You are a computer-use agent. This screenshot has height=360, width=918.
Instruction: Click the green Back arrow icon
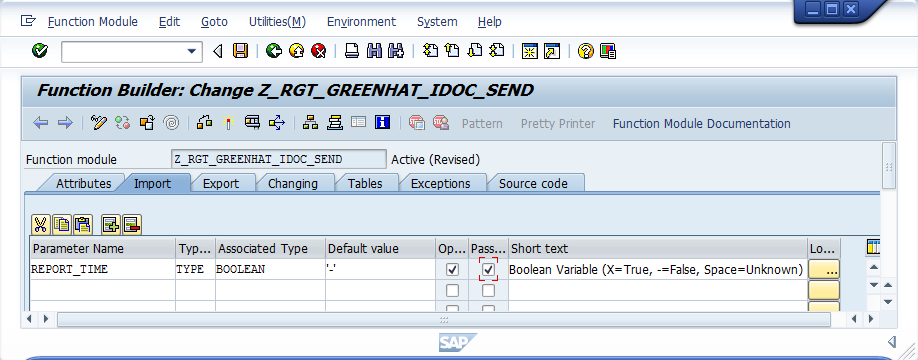point(273,51)
